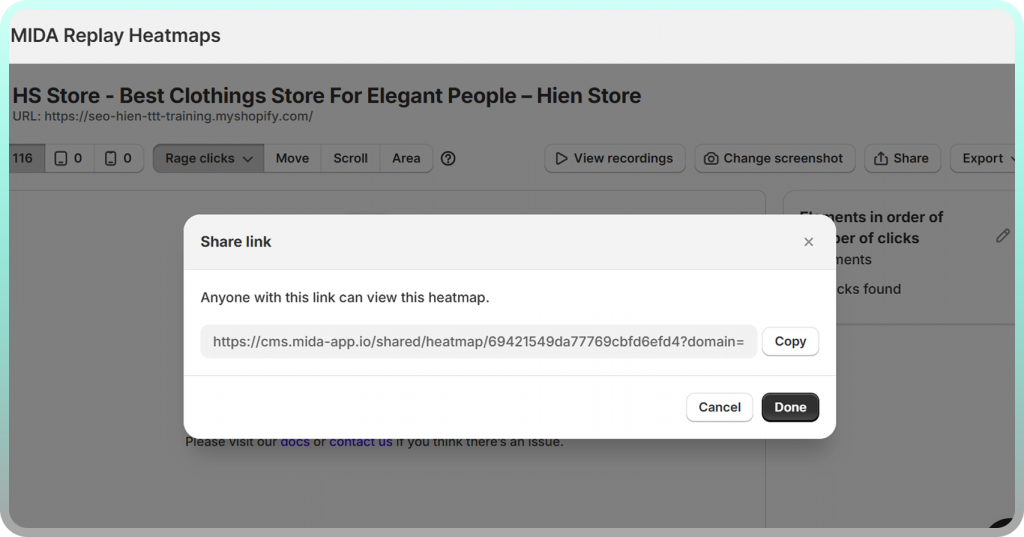1024x537 pixels.
Task: Open the docs link
Action: point(295,441)
